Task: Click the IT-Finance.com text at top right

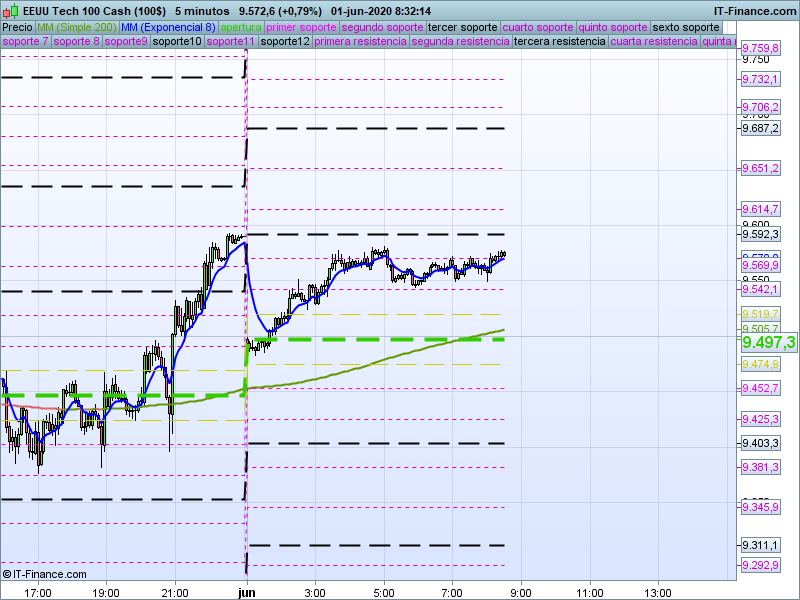Action: [755, 11]
